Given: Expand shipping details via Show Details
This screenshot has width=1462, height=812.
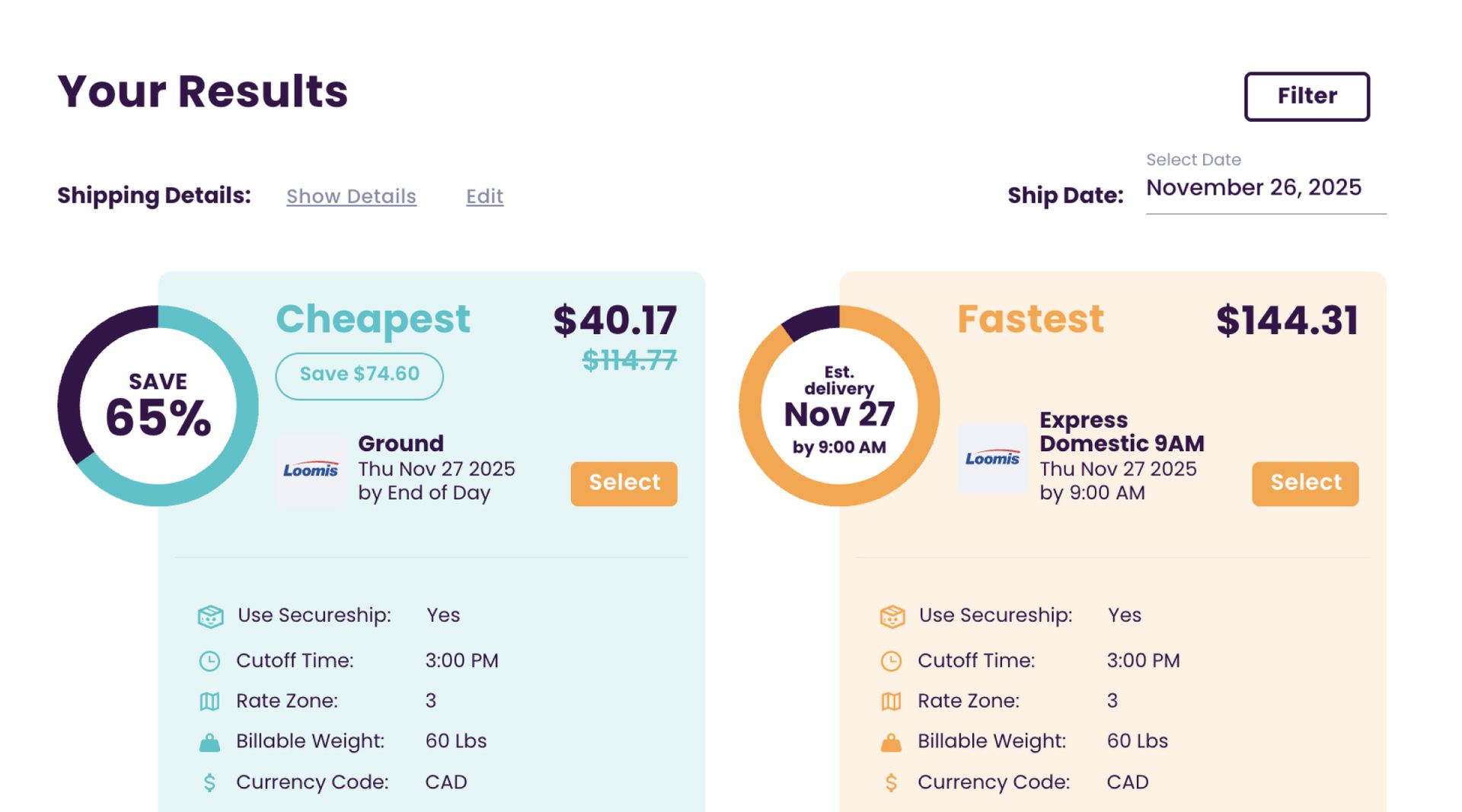Looking at the screenshot, I should 351,196.
